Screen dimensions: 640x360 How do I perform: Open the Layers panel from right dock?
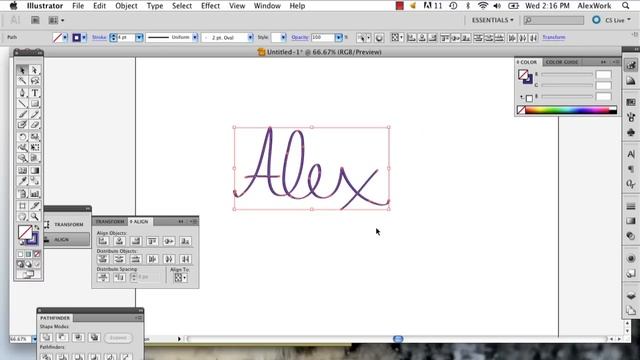pyautogui.click(x=631, y=296)
